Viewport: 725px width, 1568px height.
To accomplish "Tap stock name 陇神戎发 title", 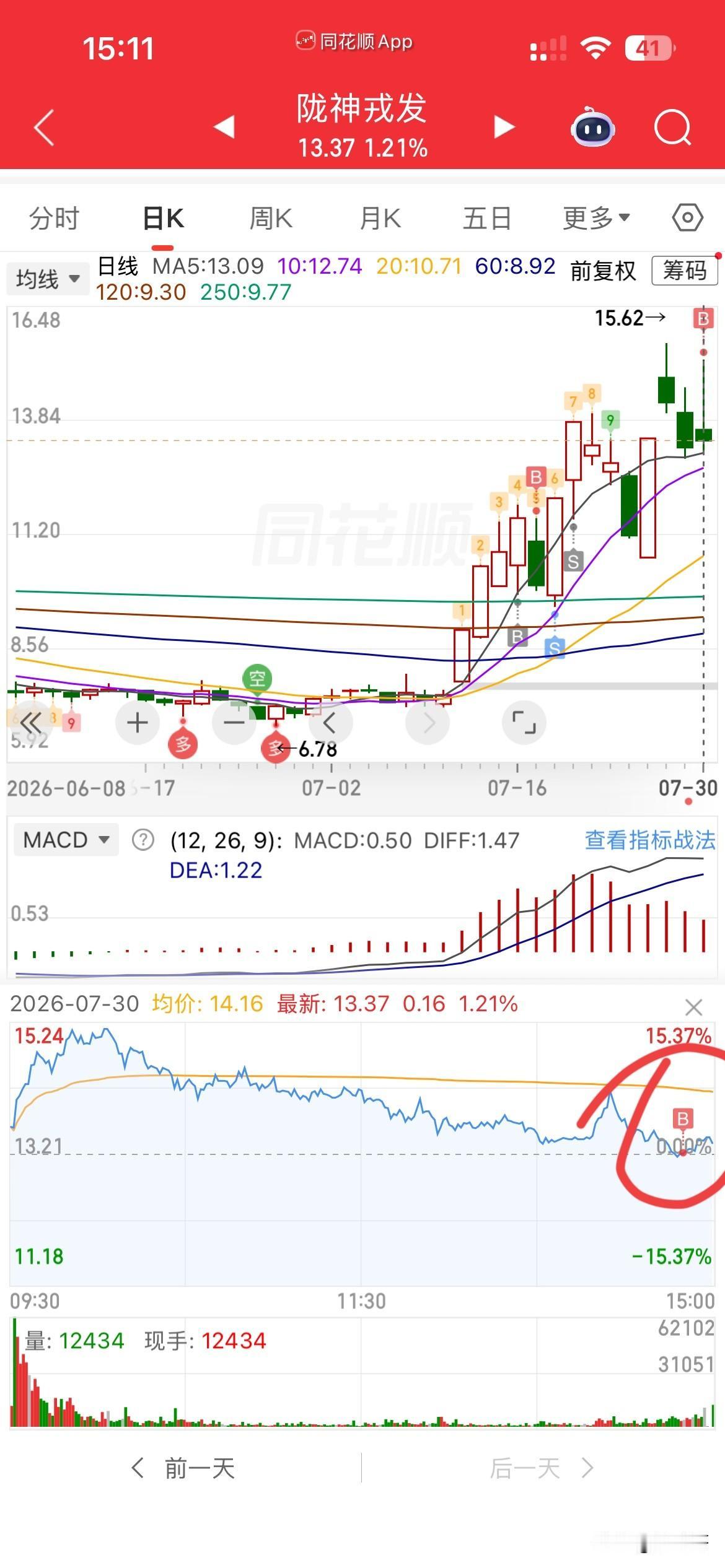I will [x=362, y=108].
